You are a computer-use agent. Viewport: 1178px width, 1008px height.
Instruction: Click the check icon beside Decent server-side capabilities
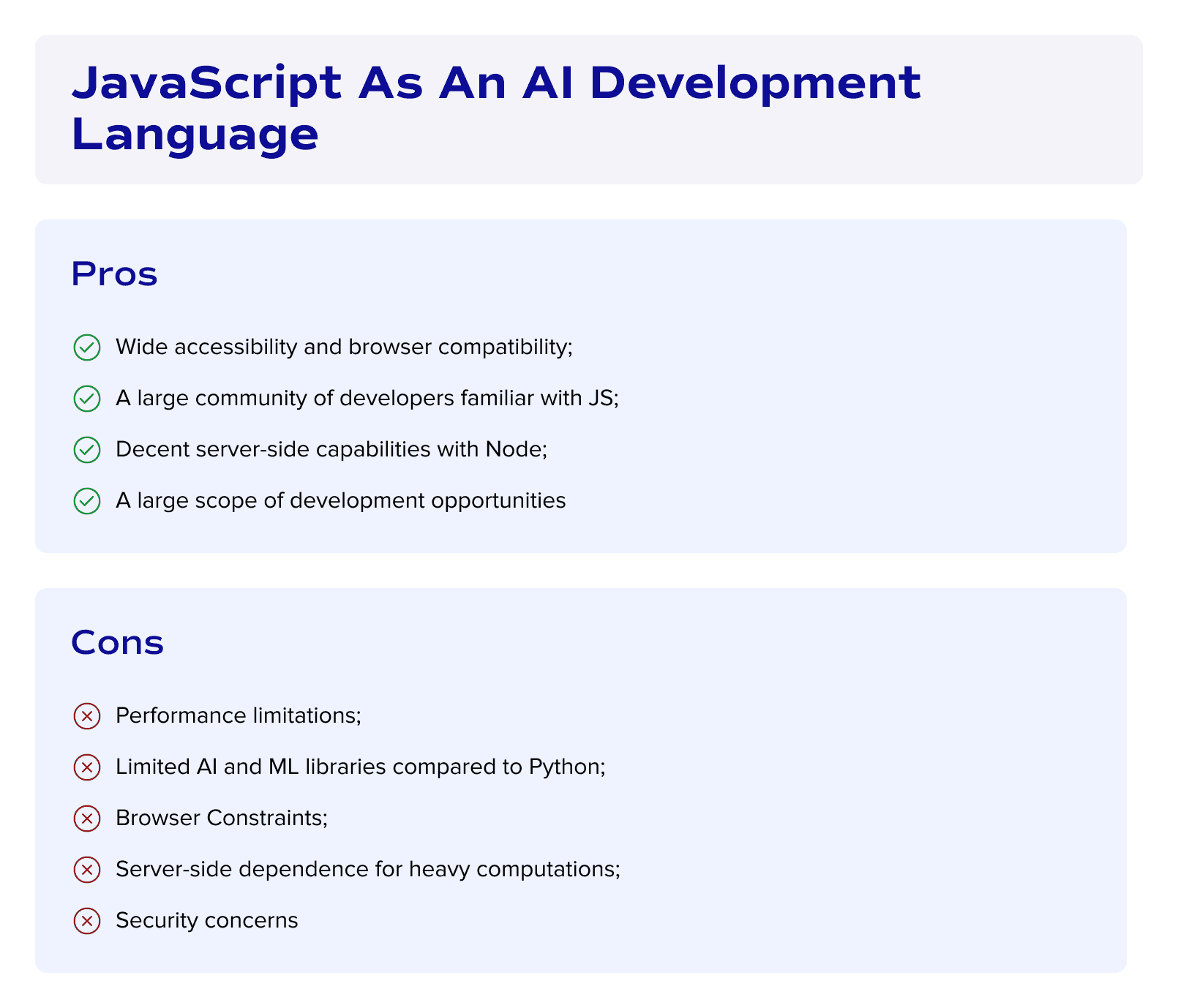87,450
